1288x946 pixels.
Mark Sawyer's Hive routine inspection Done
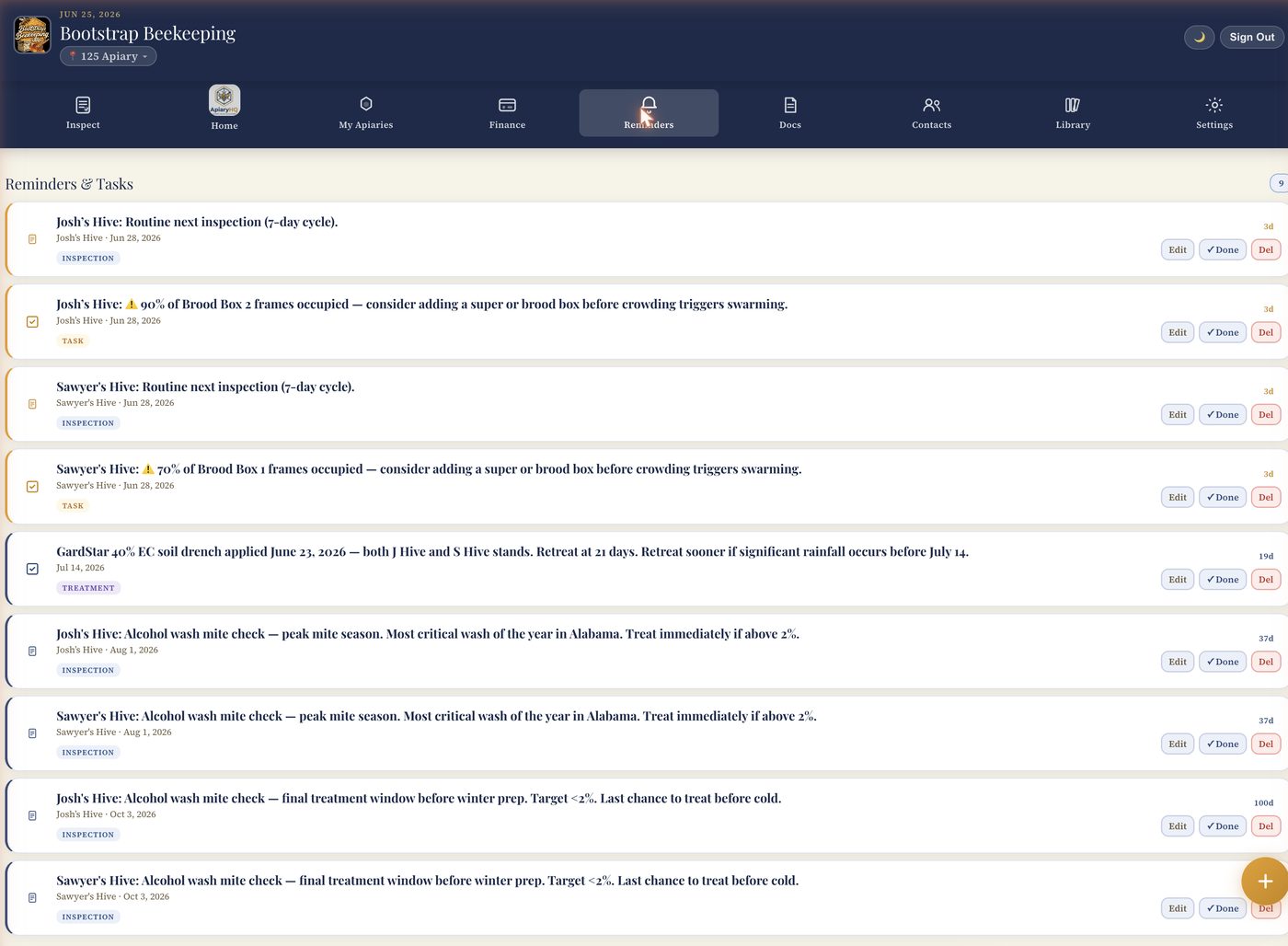click(x=1223, y=414)
